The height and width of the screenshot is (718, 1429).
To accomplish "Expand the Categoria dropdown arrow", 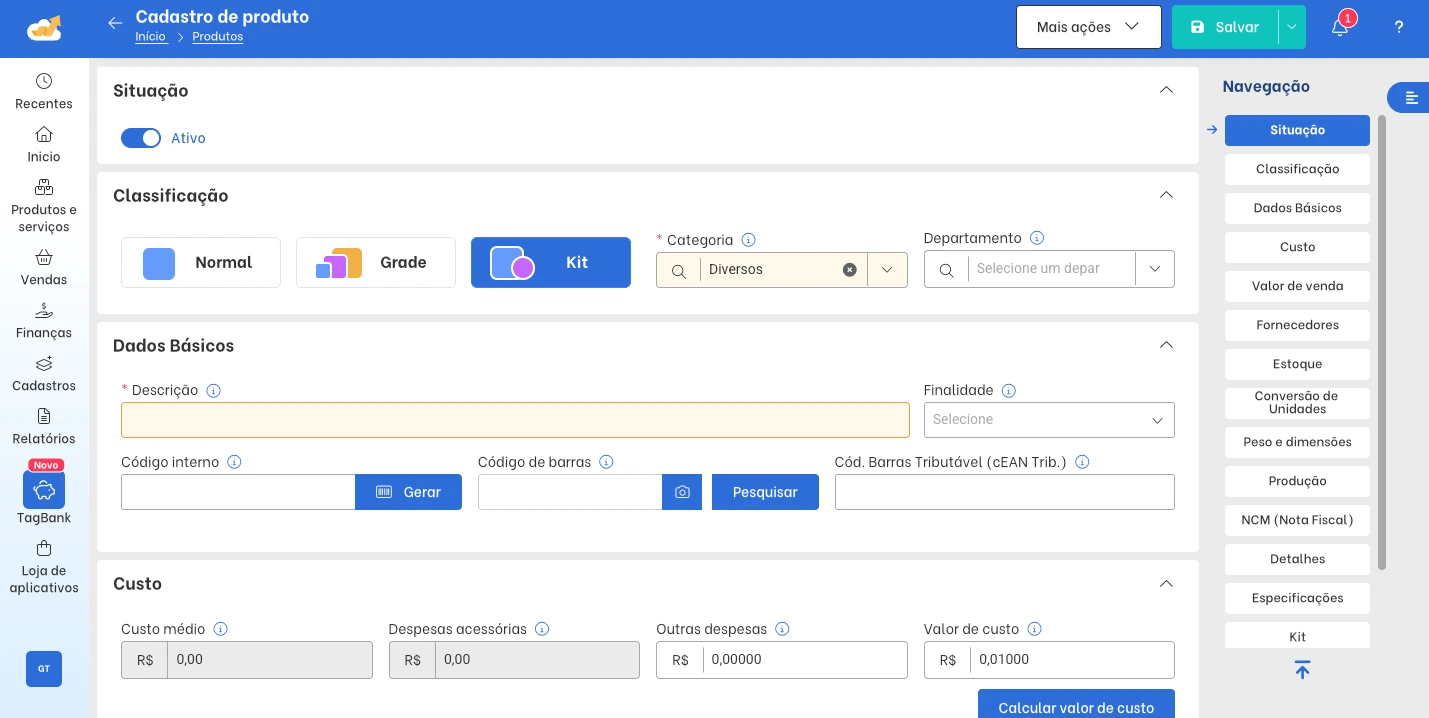I will (887, 270).
